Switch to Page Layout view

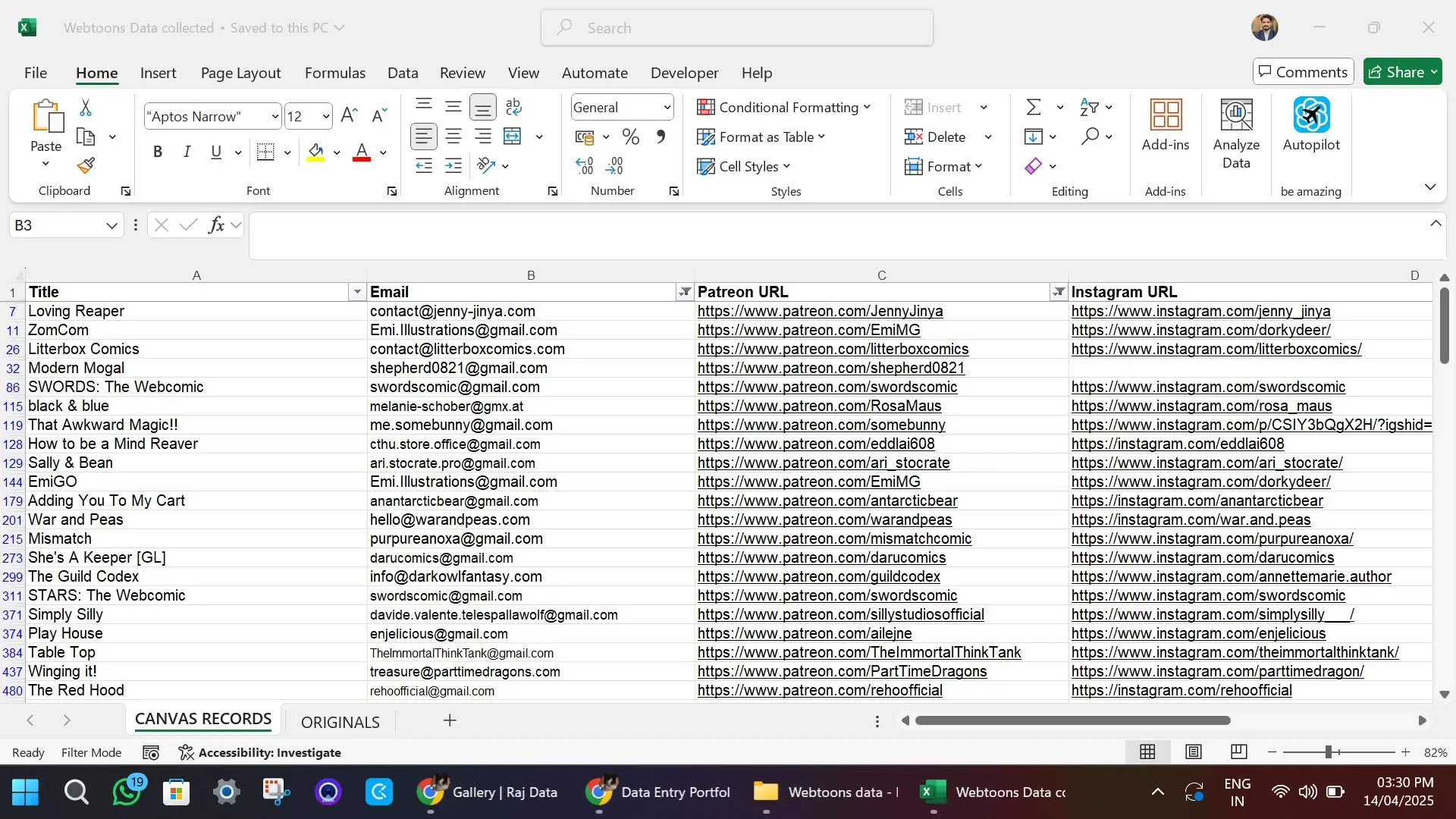tap(1194, 752)
